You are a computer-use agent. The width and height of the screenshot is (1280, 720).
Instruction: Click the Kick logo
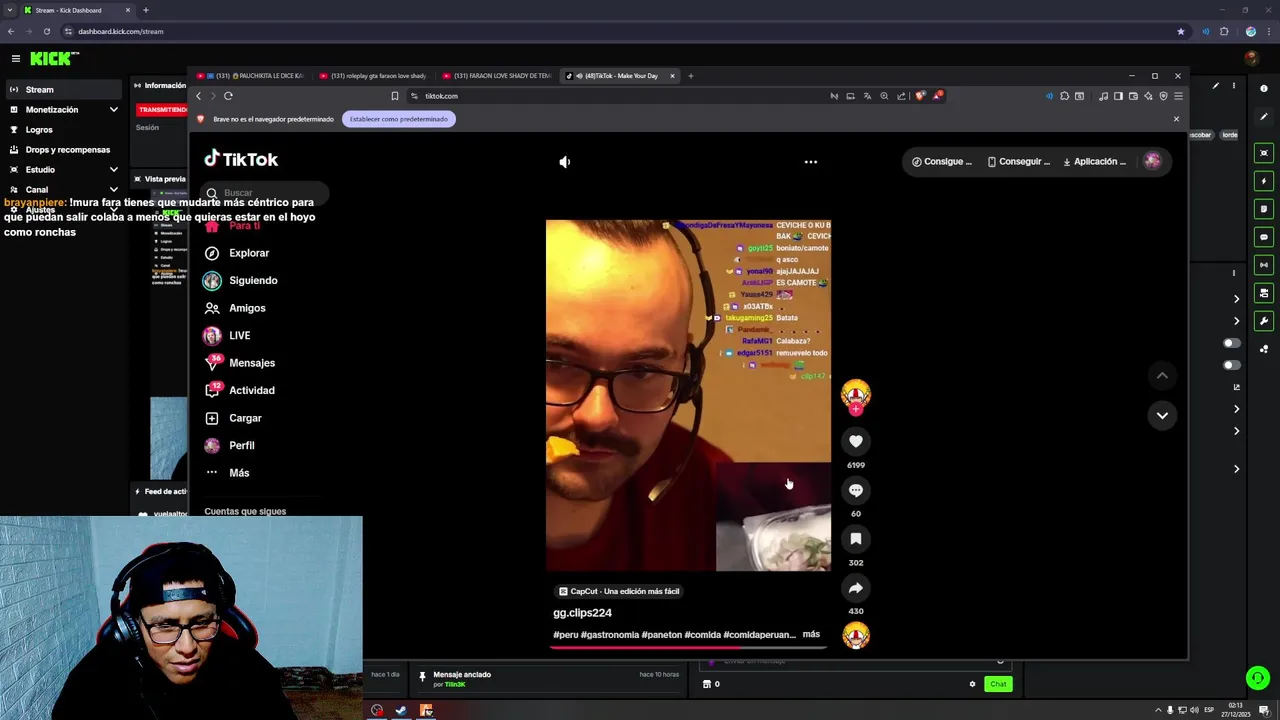tap(50, 59)
